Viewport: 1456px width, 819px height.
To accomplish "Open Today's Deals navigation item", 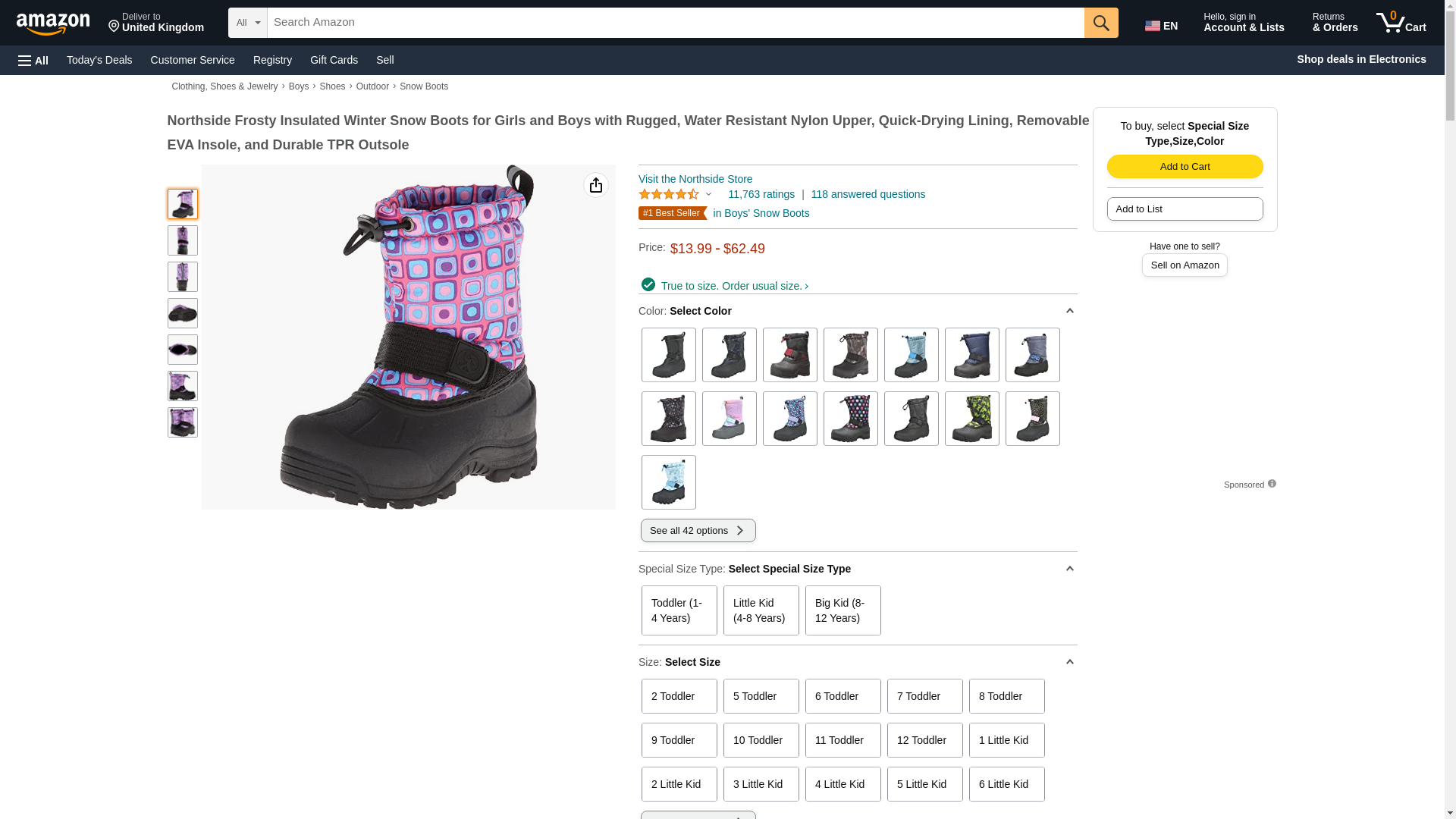I will click(99, 60).
